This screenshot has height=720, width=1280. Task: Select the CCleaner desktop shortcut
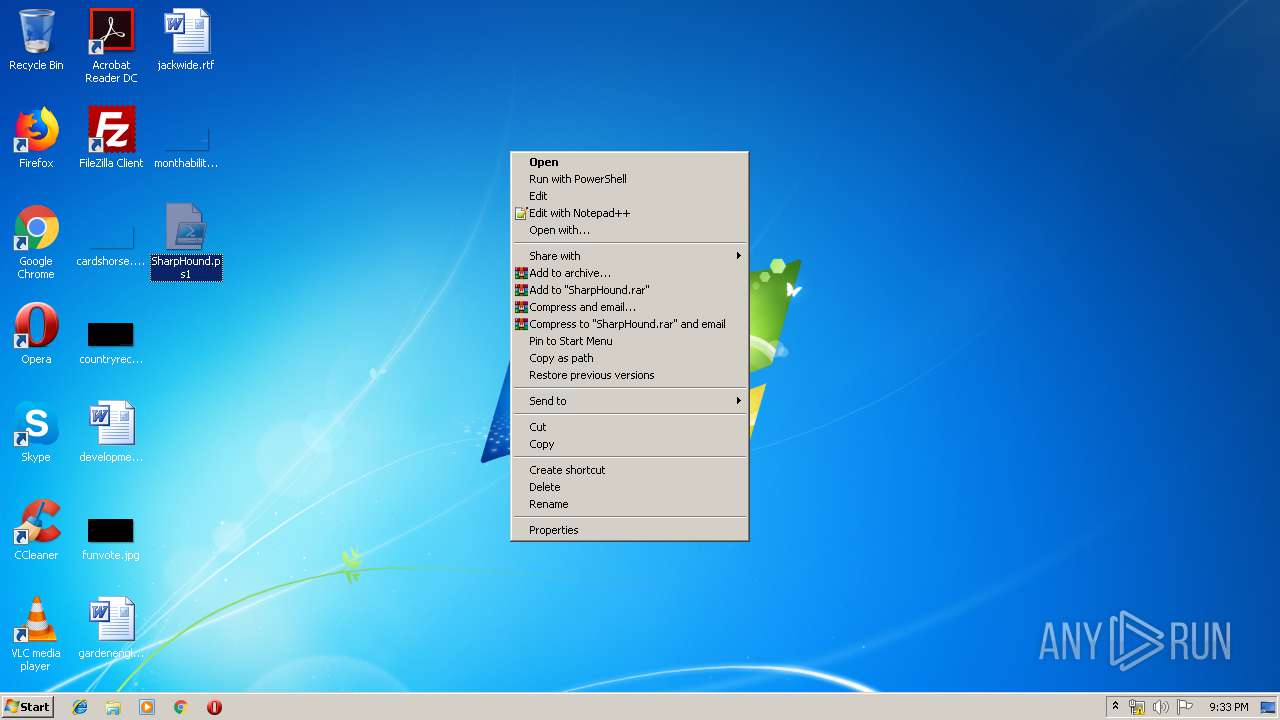tap(36, 530)
